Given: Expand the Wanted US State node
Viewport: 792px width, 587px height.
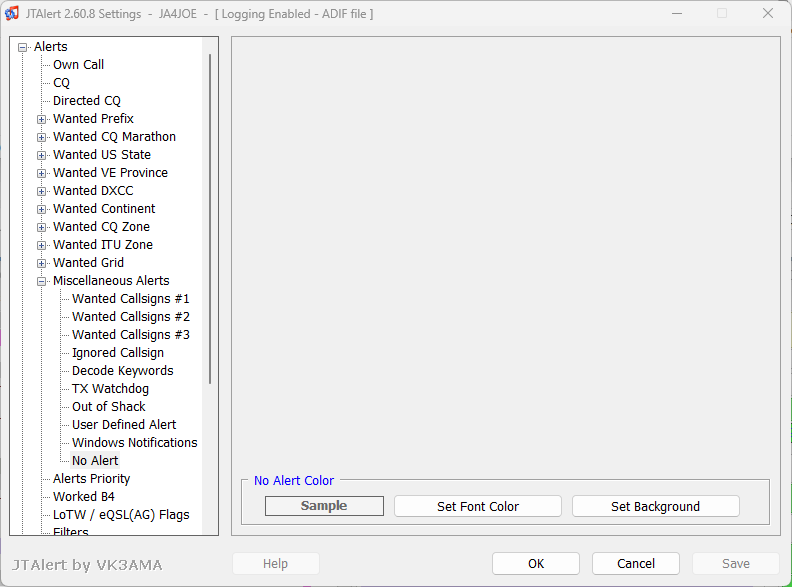Looking at the screenshot, I should 41,155.
